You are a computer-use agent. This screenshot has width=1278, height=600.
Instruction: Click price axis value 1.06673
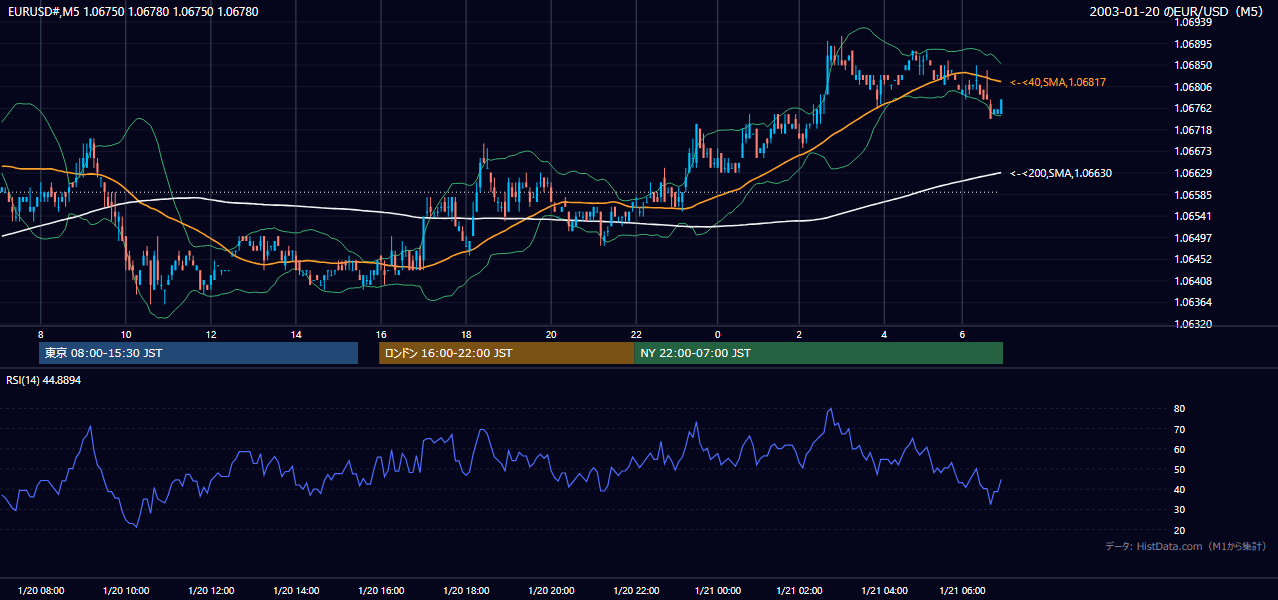1194,151
